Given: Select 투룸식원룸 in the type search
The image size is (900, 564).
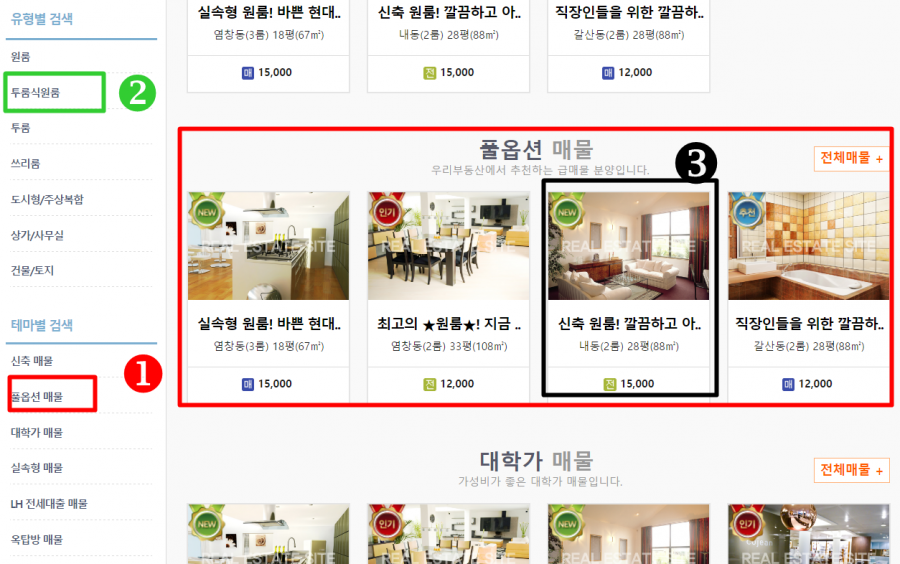Looking at the screenshot, I should [36, 92].
